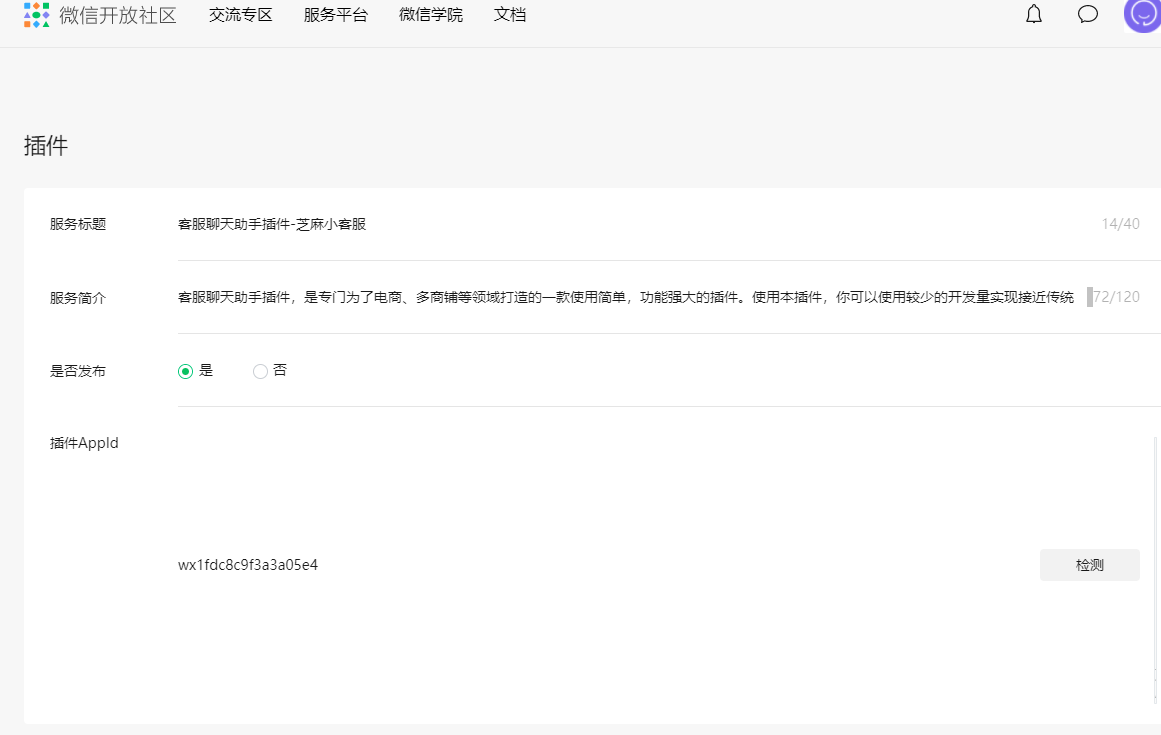Open the 交流专区 menu item
This screenshot has width=1161, height=735.
pyautogui.click(x=241, y=15)
